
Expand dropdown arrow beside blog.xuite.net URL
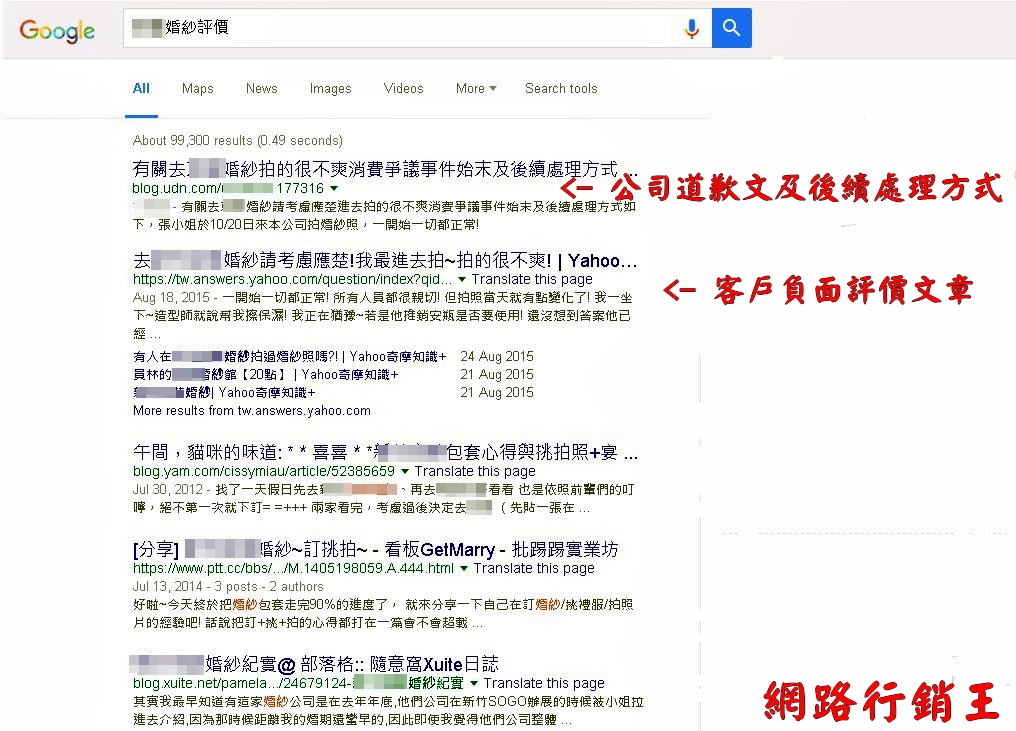click(x=474, y=684)
